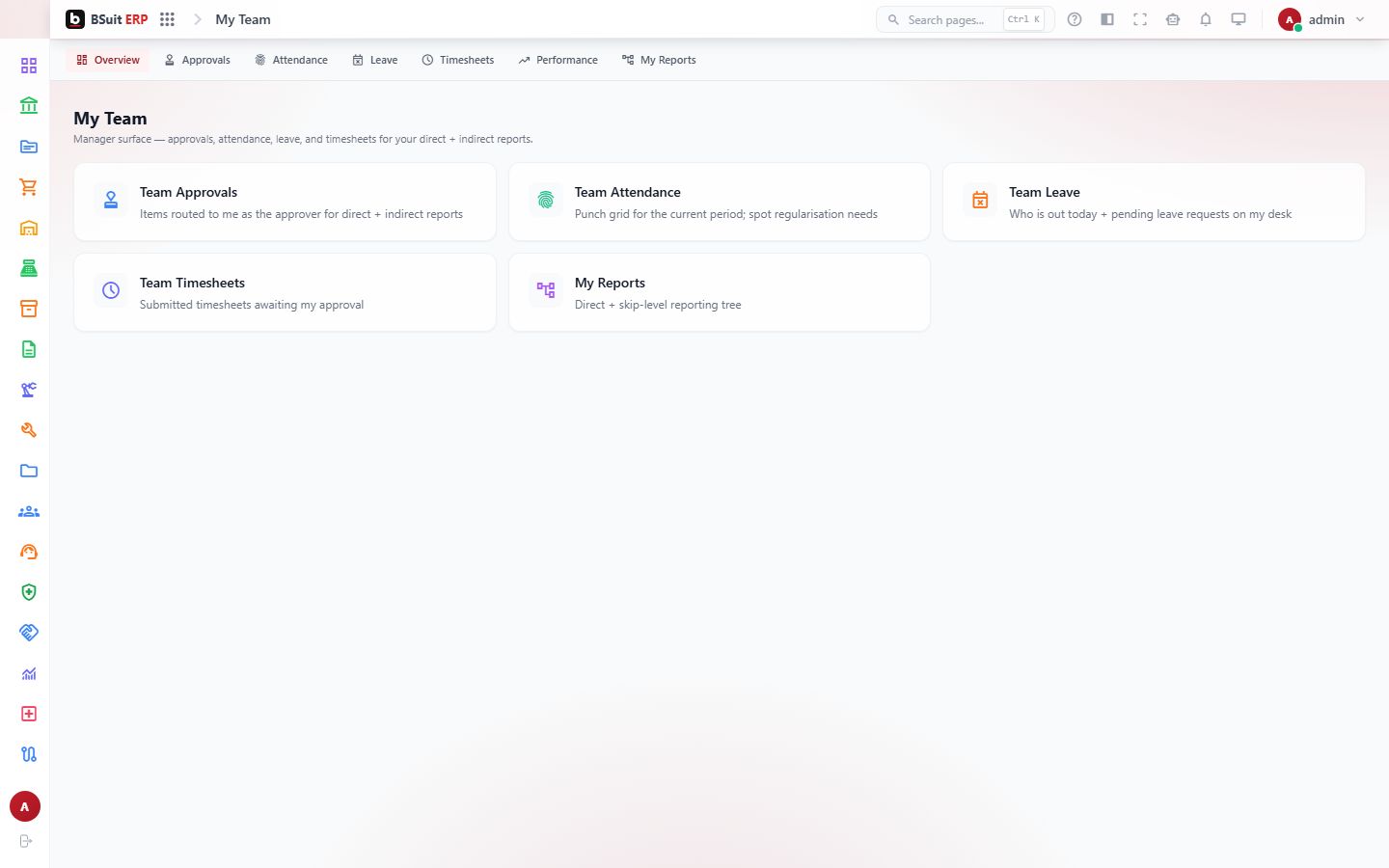Expand the admin user dropdown

coord(1321,19)
